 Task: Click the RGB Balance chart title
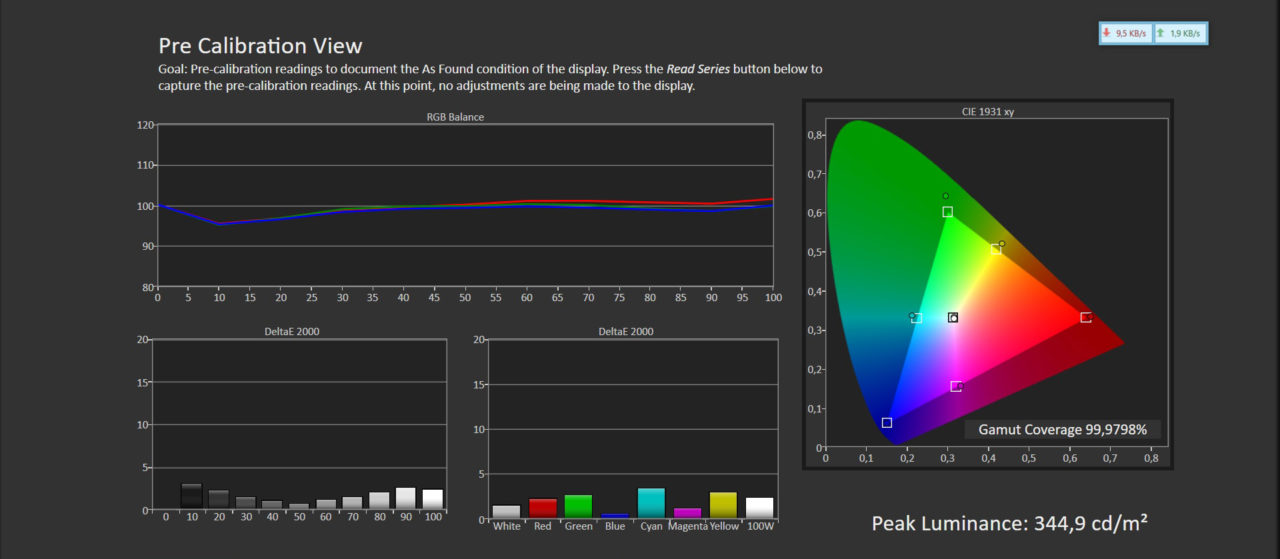pos(455,117)
